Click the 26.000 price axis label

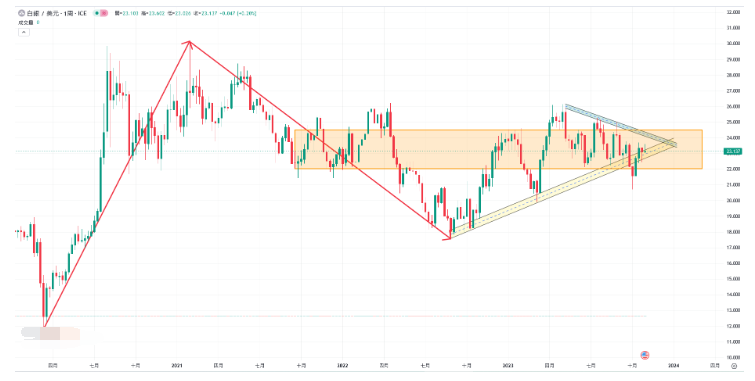click(x=733, y=106)
